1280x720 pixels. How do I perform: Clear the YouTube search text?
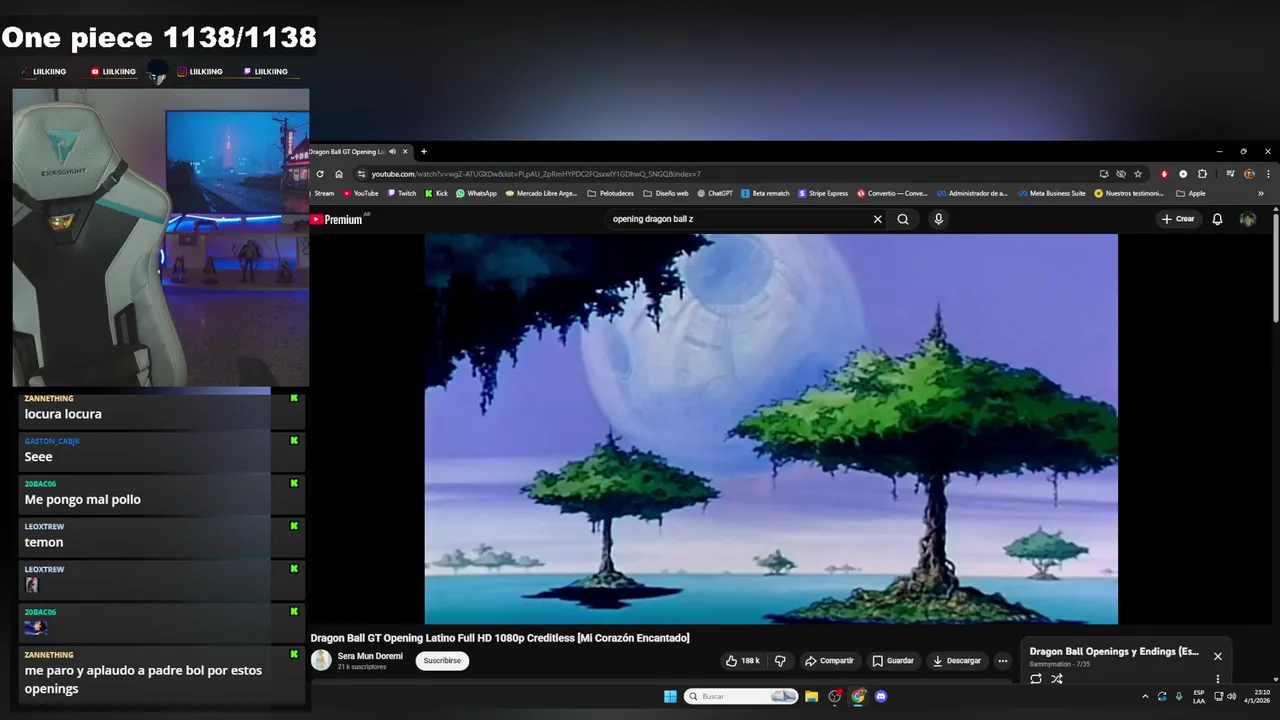[878, 219]
